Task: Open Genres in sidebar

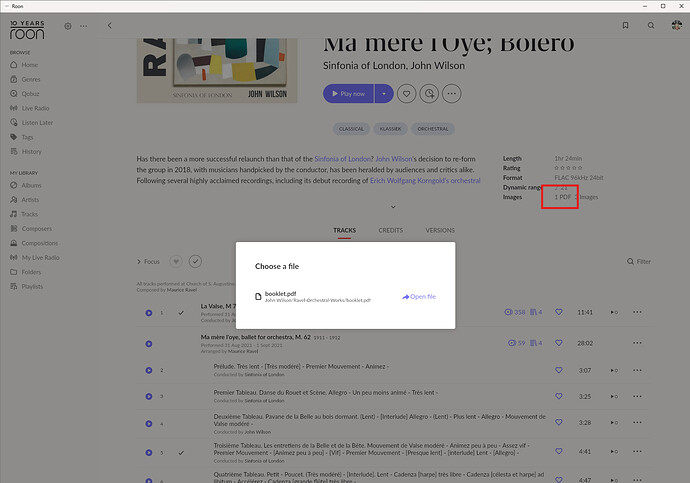Action: point(25,79)
